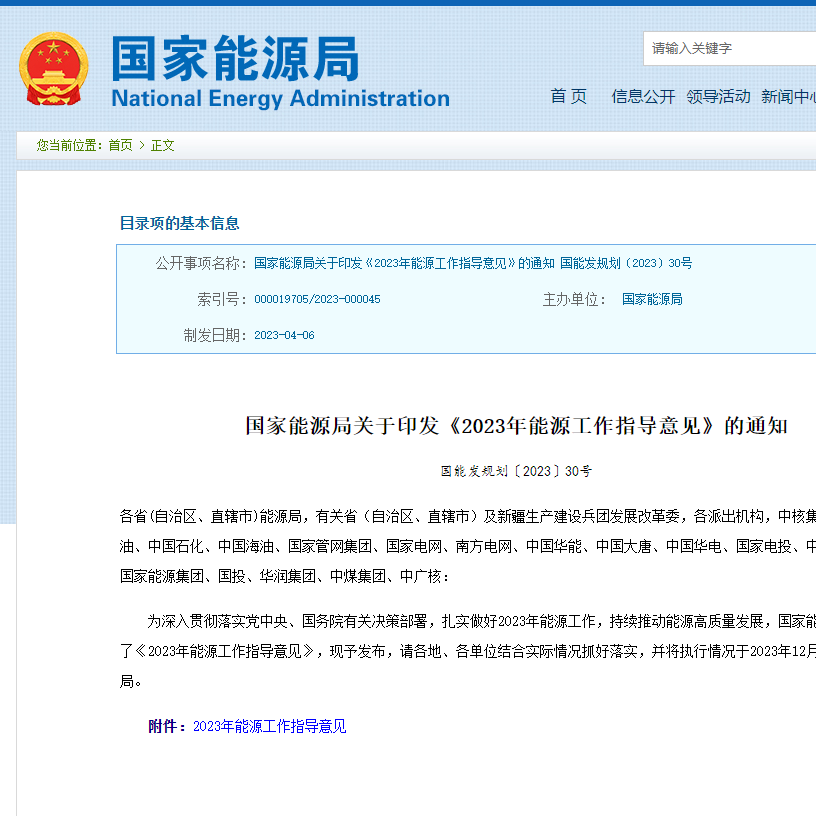
Task: Open the 首页 navigation item
Action: 568,96
